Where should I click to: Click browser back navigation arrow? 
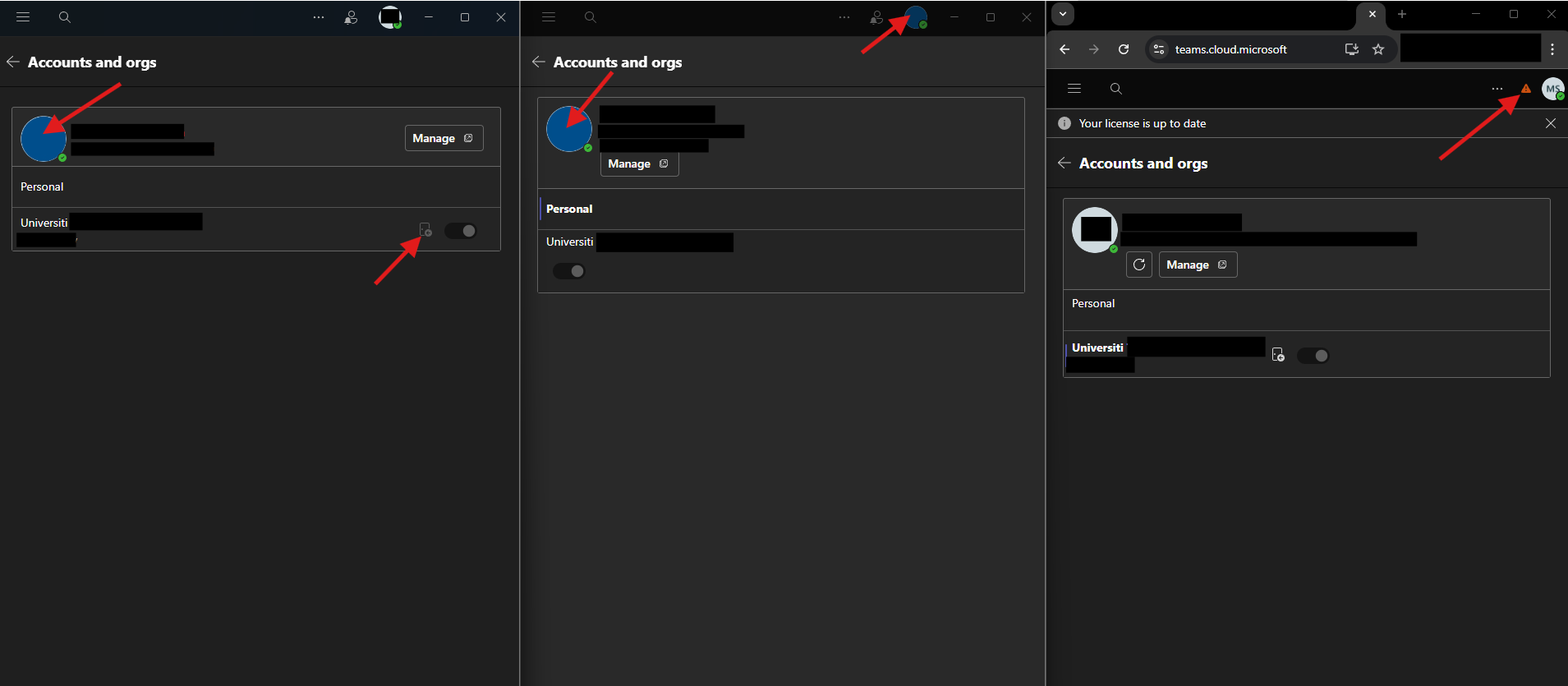[x=1064, y=49]
